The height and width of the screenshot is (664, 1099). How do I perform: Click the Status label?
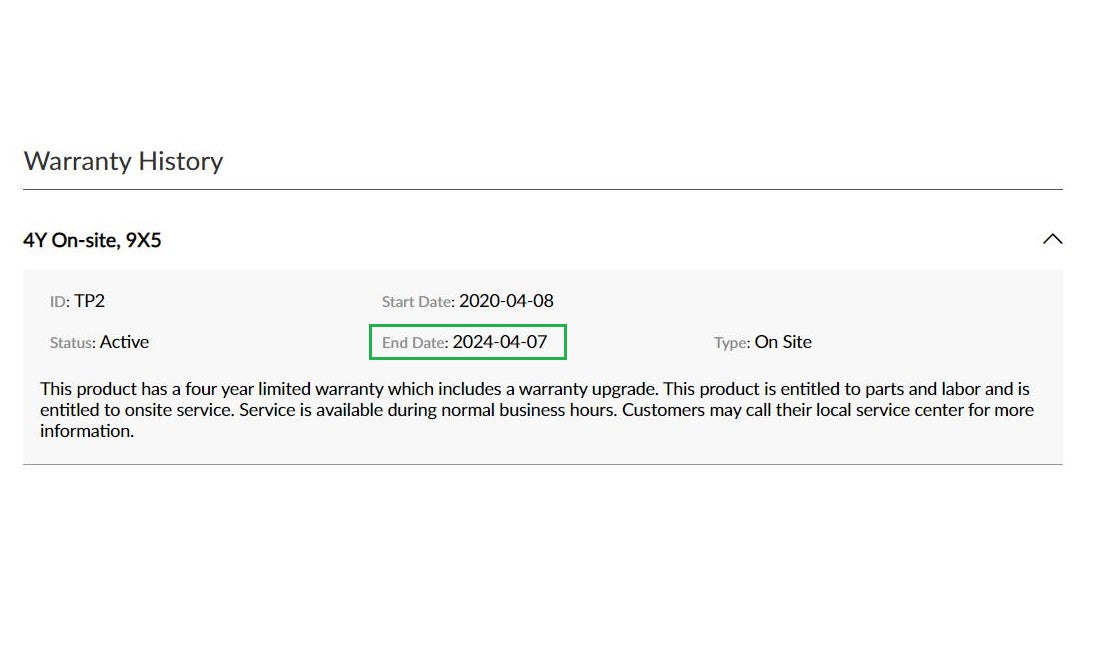click(72, 343)
